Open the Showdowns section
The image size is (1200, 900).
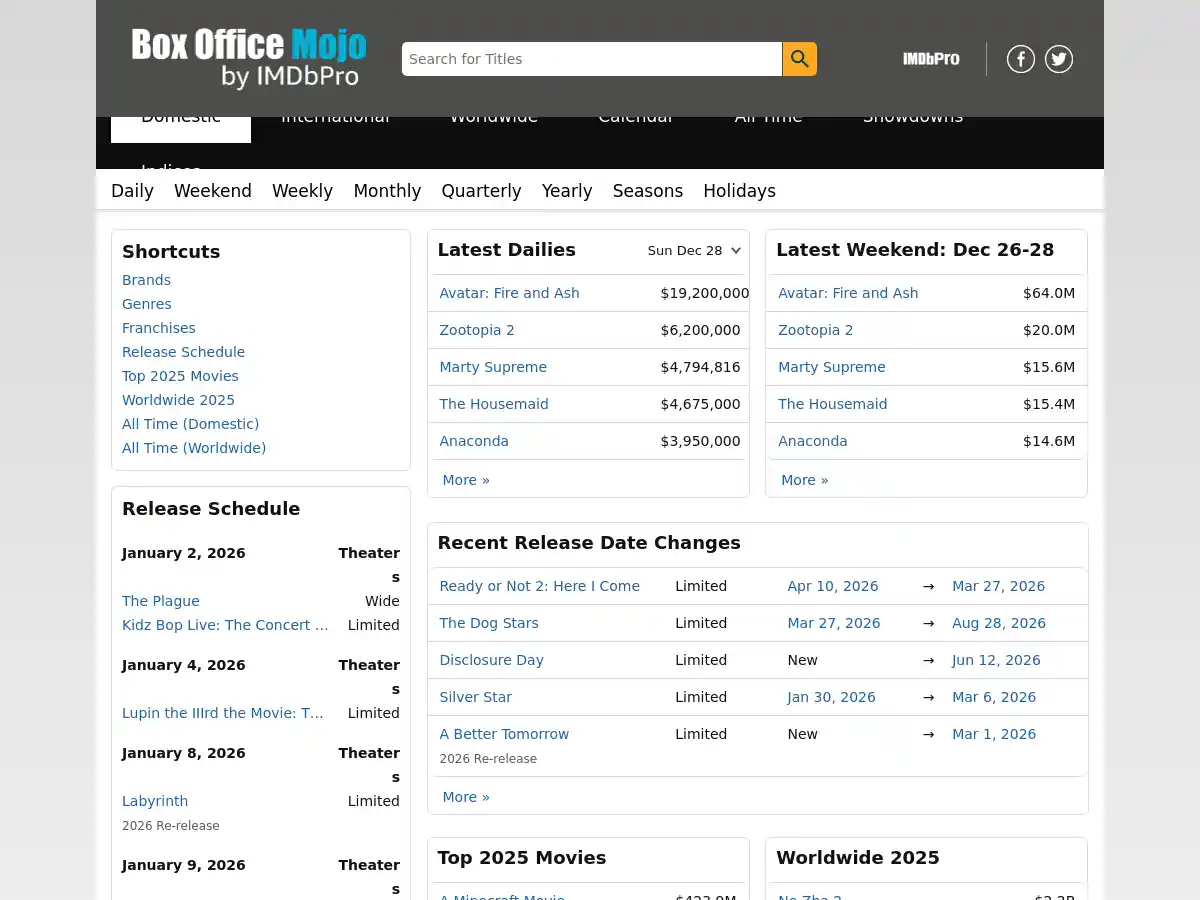tap(912, 116)
